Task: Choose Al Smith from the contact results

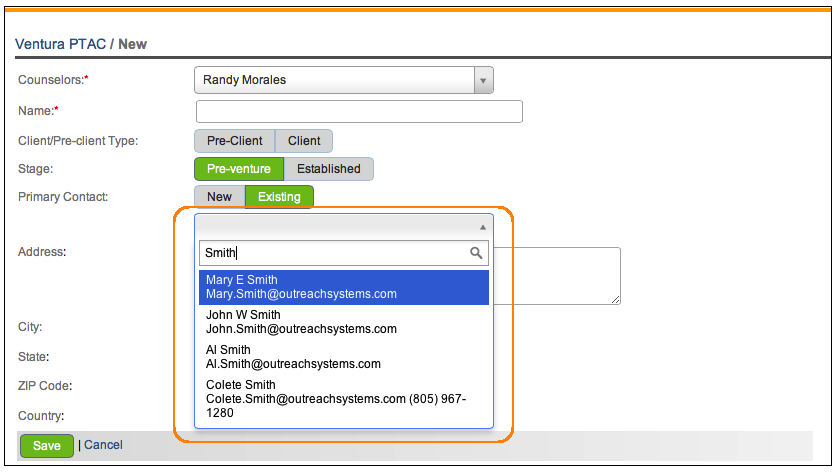Action: pos(343,357)
